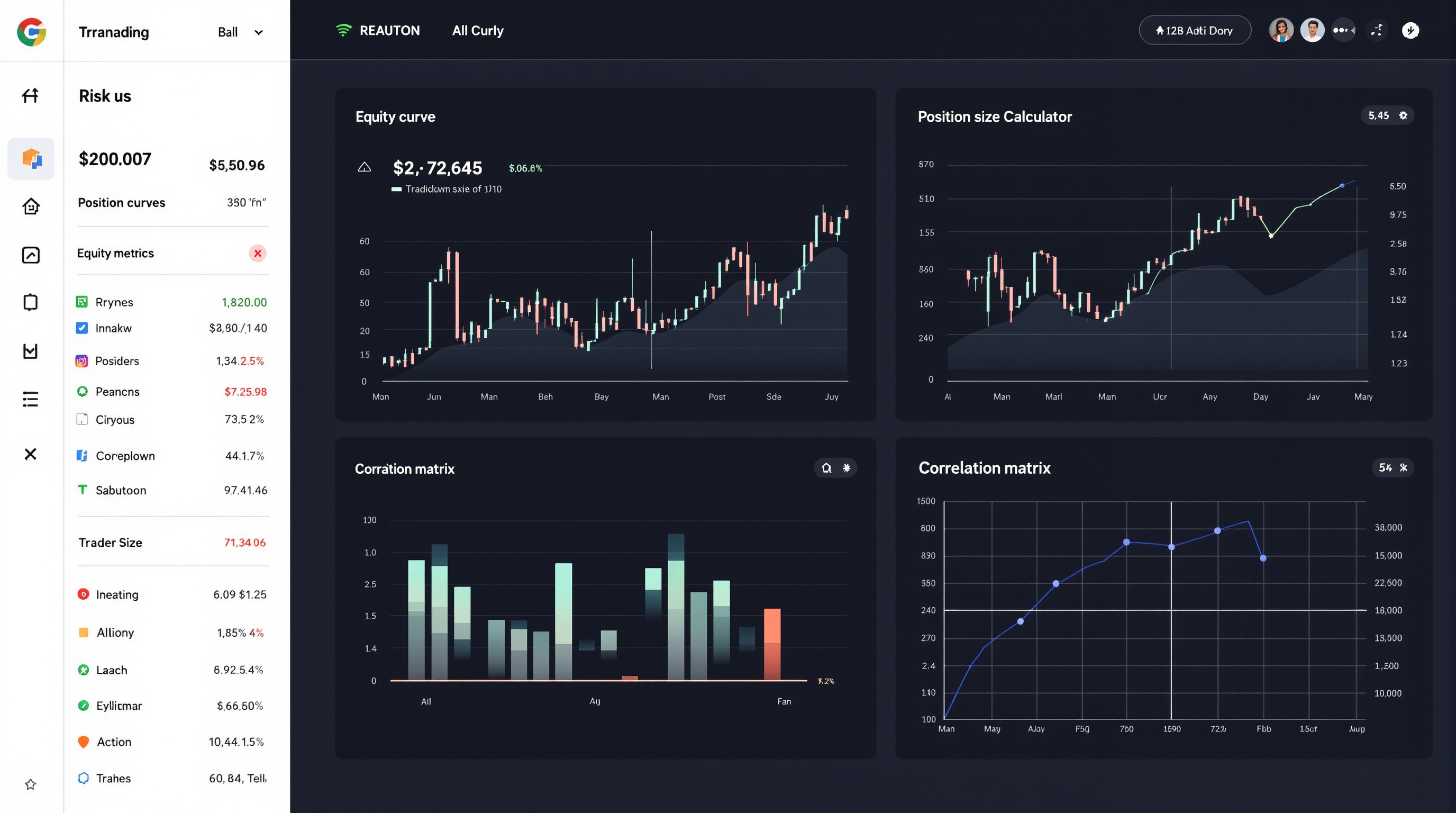The image size is (1456, 813).
Task: Open the second user avatar
Action: pyautogui.click(x=1313, y=30)
